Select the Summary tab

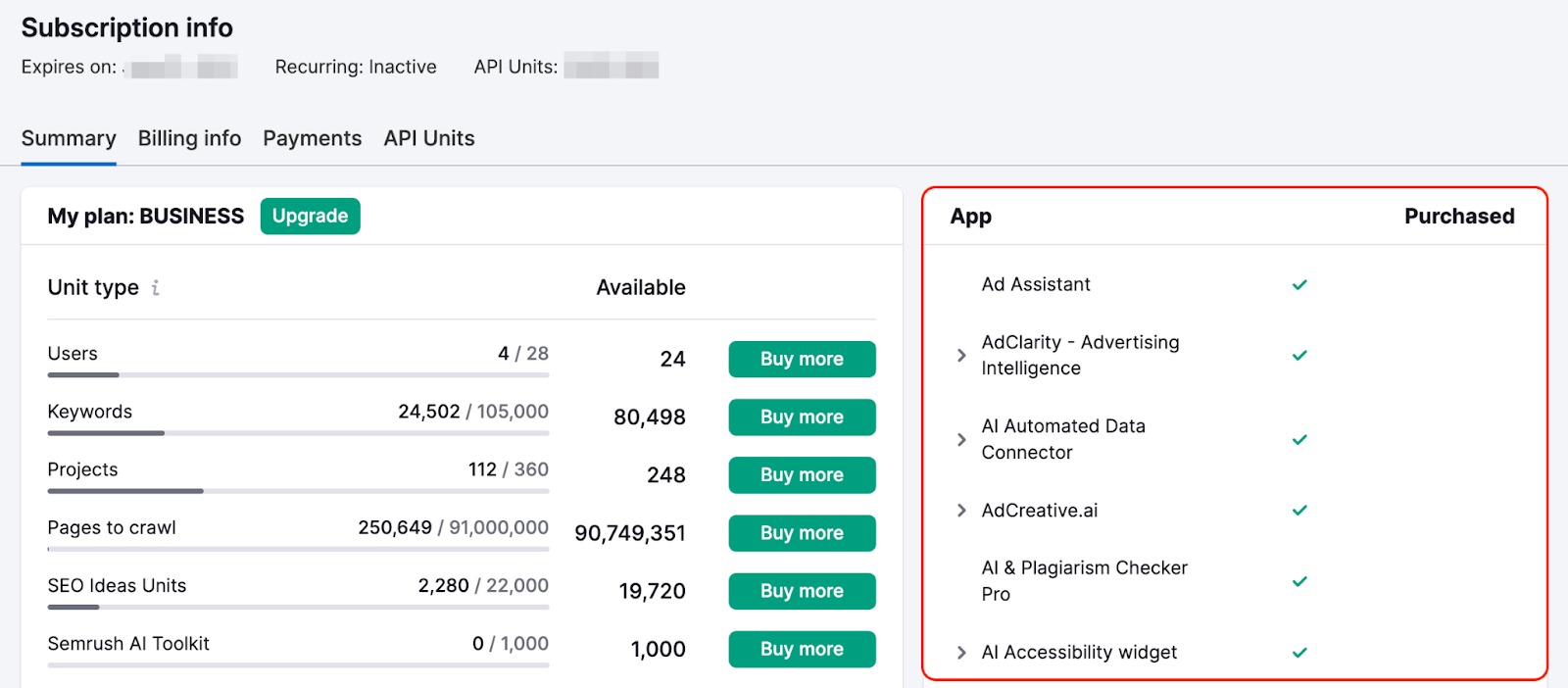tap(69, 138)
